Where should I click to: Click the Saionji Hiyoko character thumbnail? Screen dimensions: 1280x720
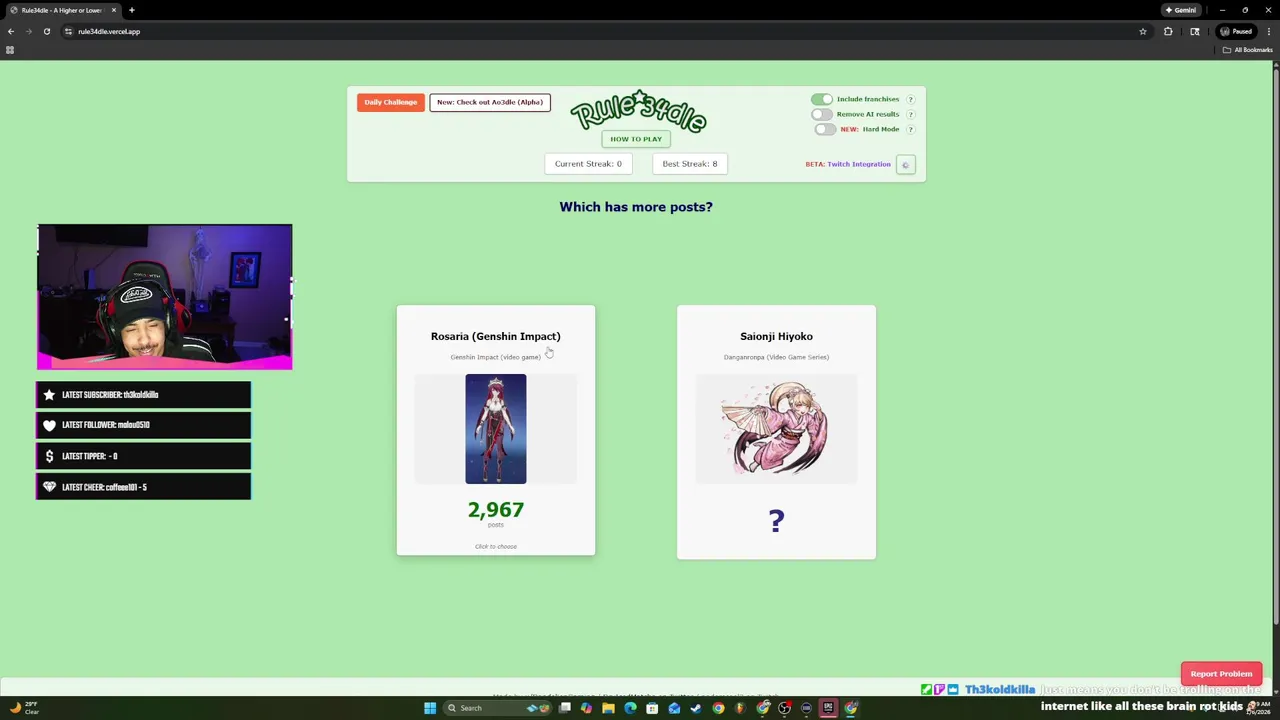[776, 429]
